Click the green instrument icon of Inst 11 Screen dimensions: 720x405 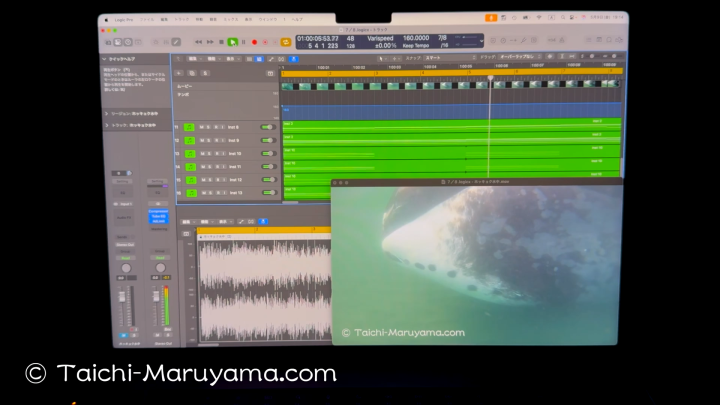(191, 167)
